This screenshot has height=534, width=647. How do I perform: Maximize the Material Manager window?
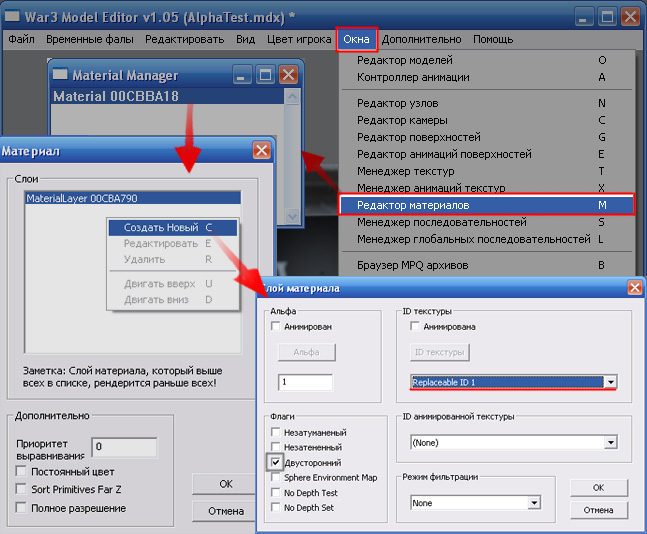(265, 75)
